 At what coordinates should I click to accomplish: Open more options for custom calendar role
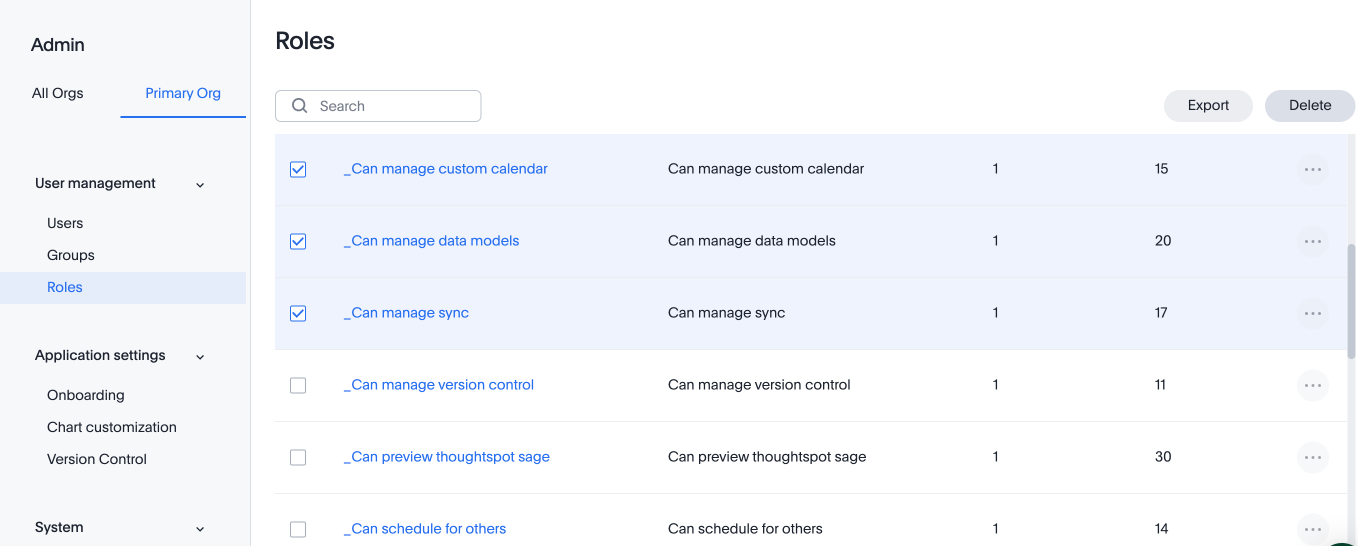click(x=1312, y=170)
